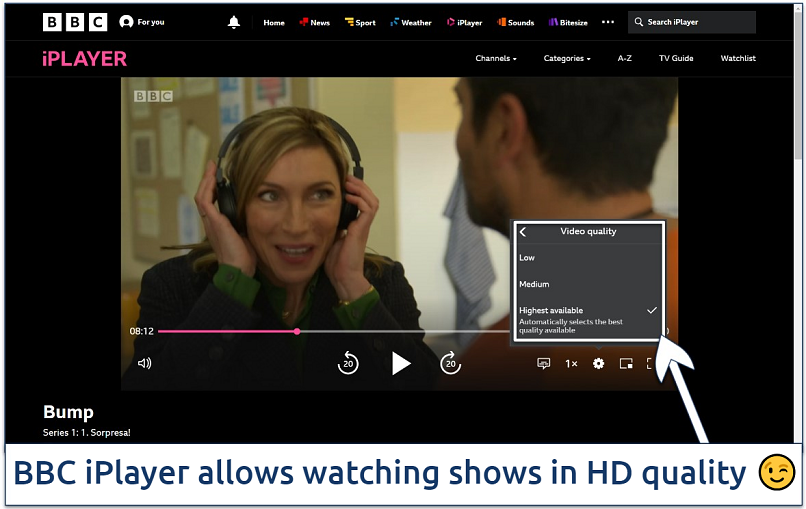Image resolution: width=806 pixels, height=509 pixels.
Task: Click the Bump programme title
Action: pos(68,412)
